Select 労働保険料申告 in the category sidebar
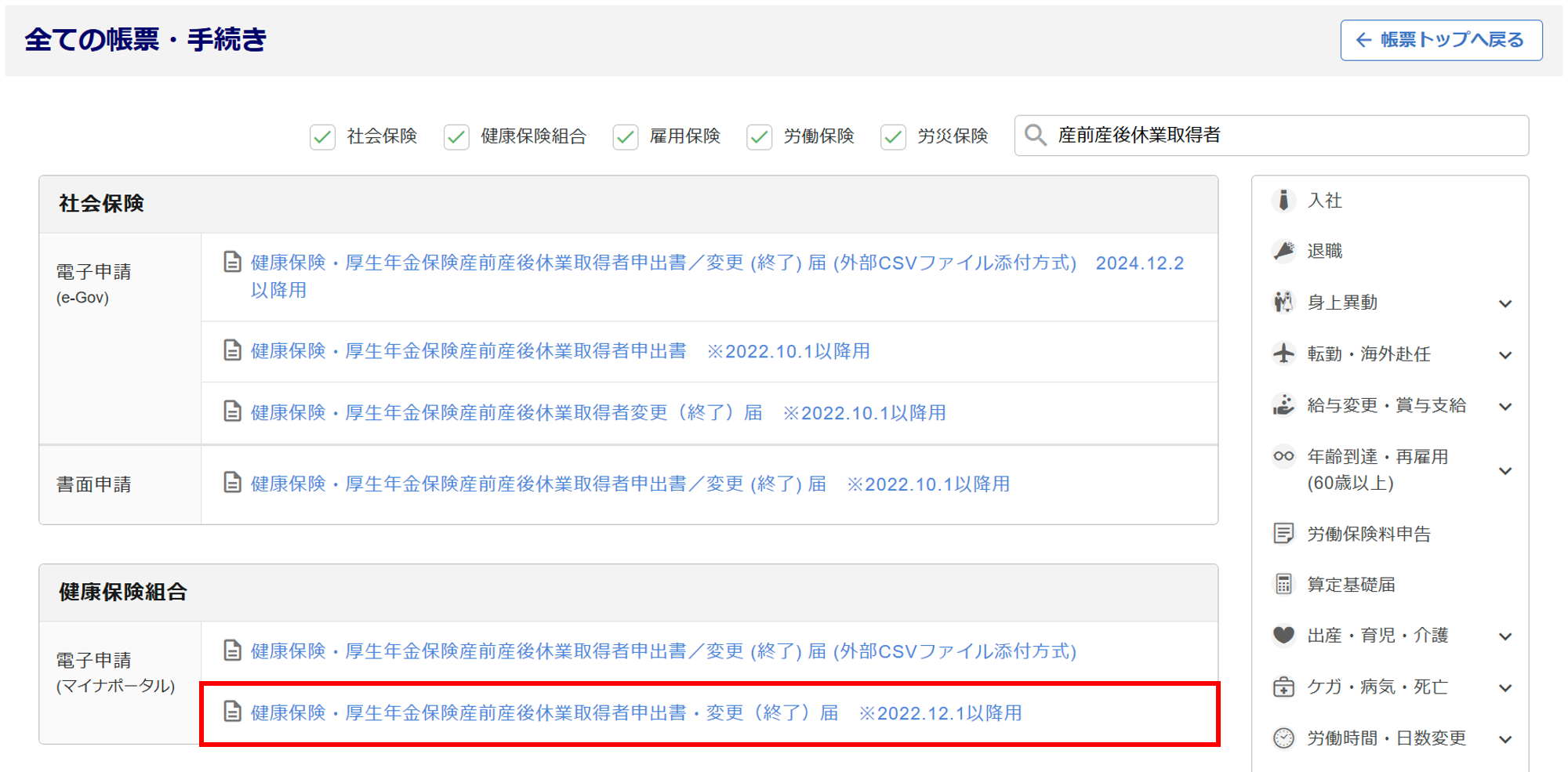 point(1369,534)
